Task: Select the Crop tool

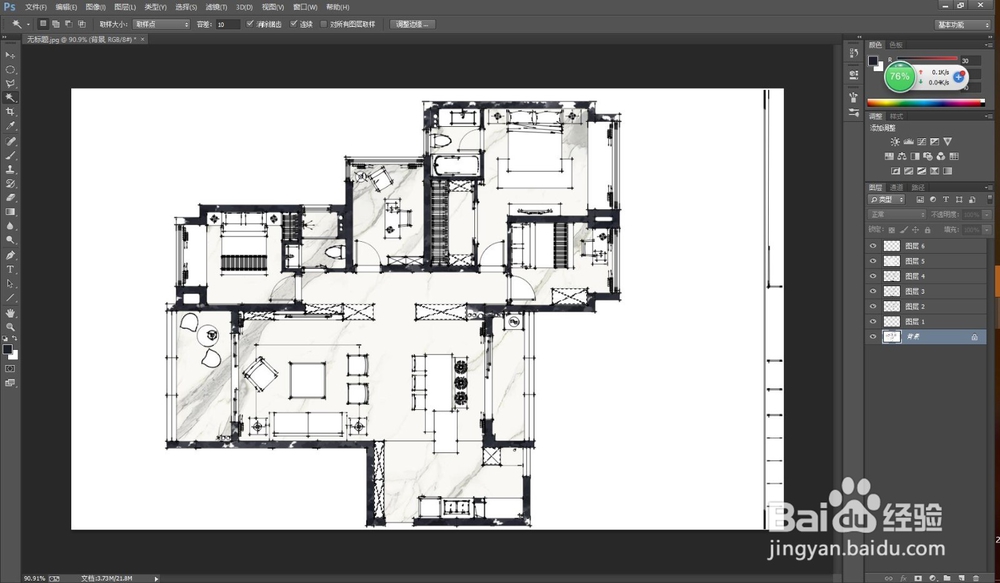Action: [x=10, y=112]
